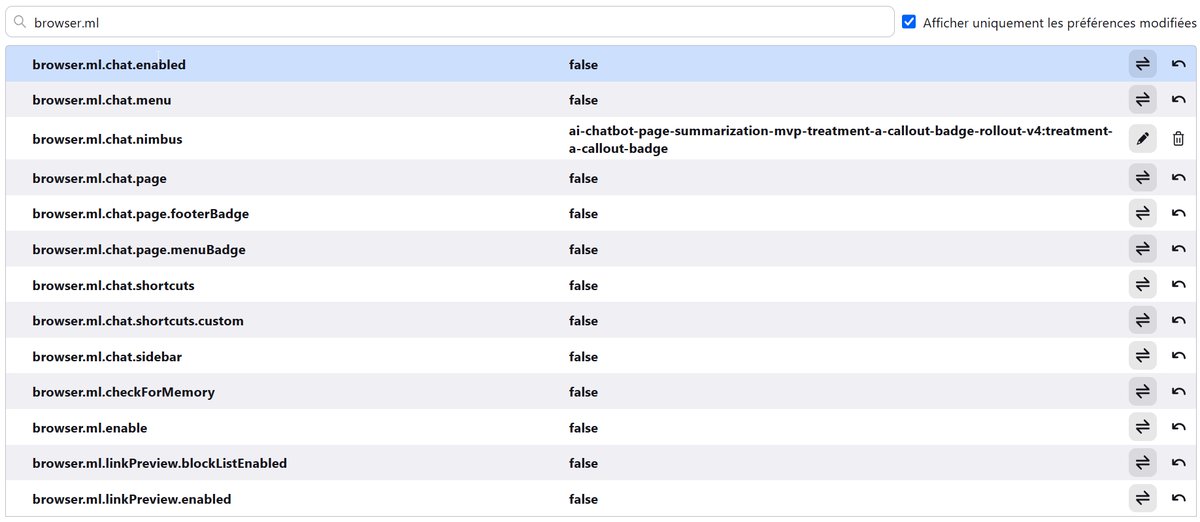The height and width of the screenshot is (522, 1200).
Task: Edit browser.ml.chat.nimbus value with pencil
Action: click(x=1143, y=139)
